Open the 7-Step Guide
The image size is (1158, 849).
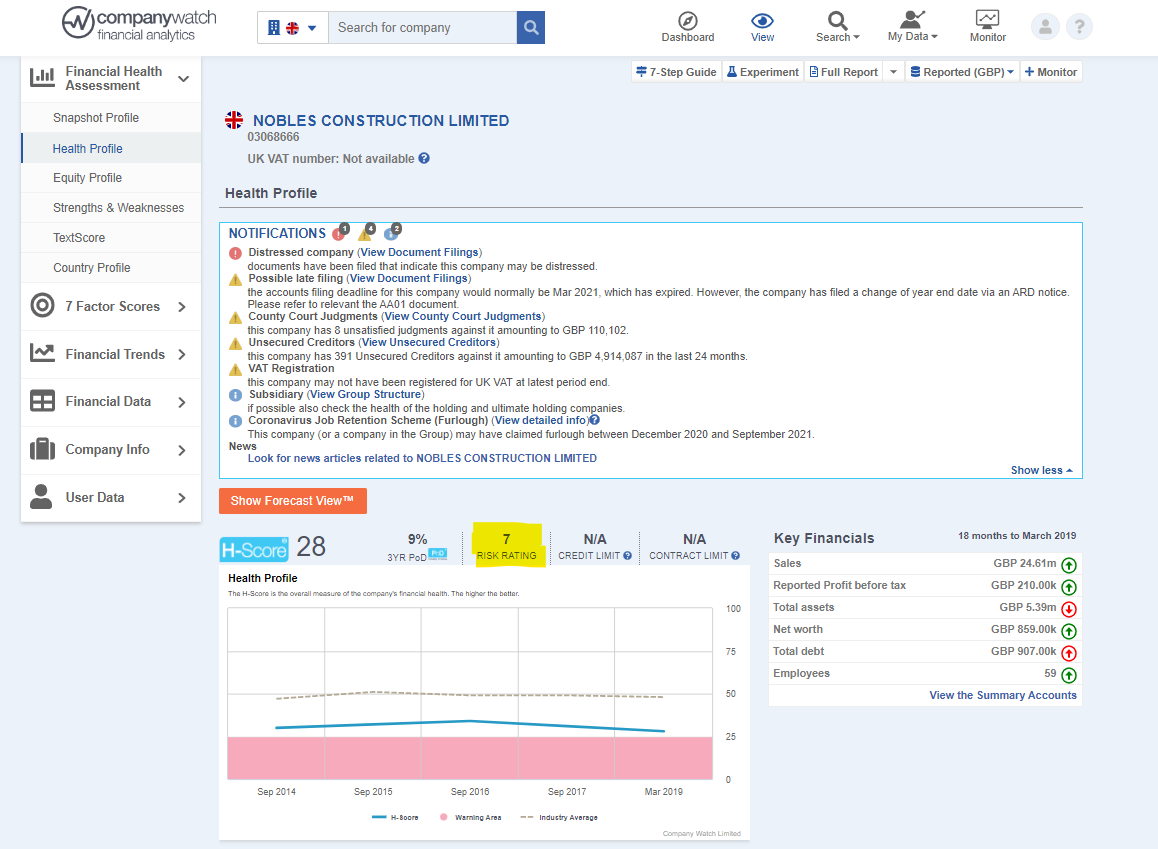[676, 72]
